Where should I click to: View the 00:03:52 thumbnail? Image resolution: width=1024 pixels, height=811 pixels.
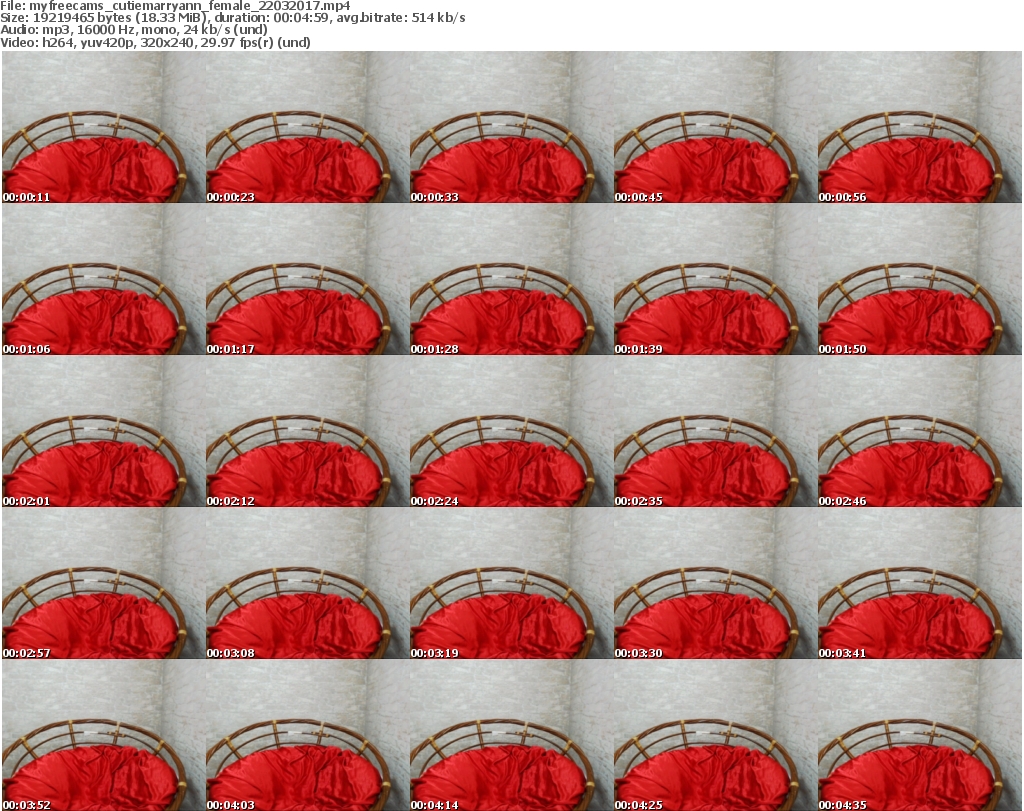(104, 735)
